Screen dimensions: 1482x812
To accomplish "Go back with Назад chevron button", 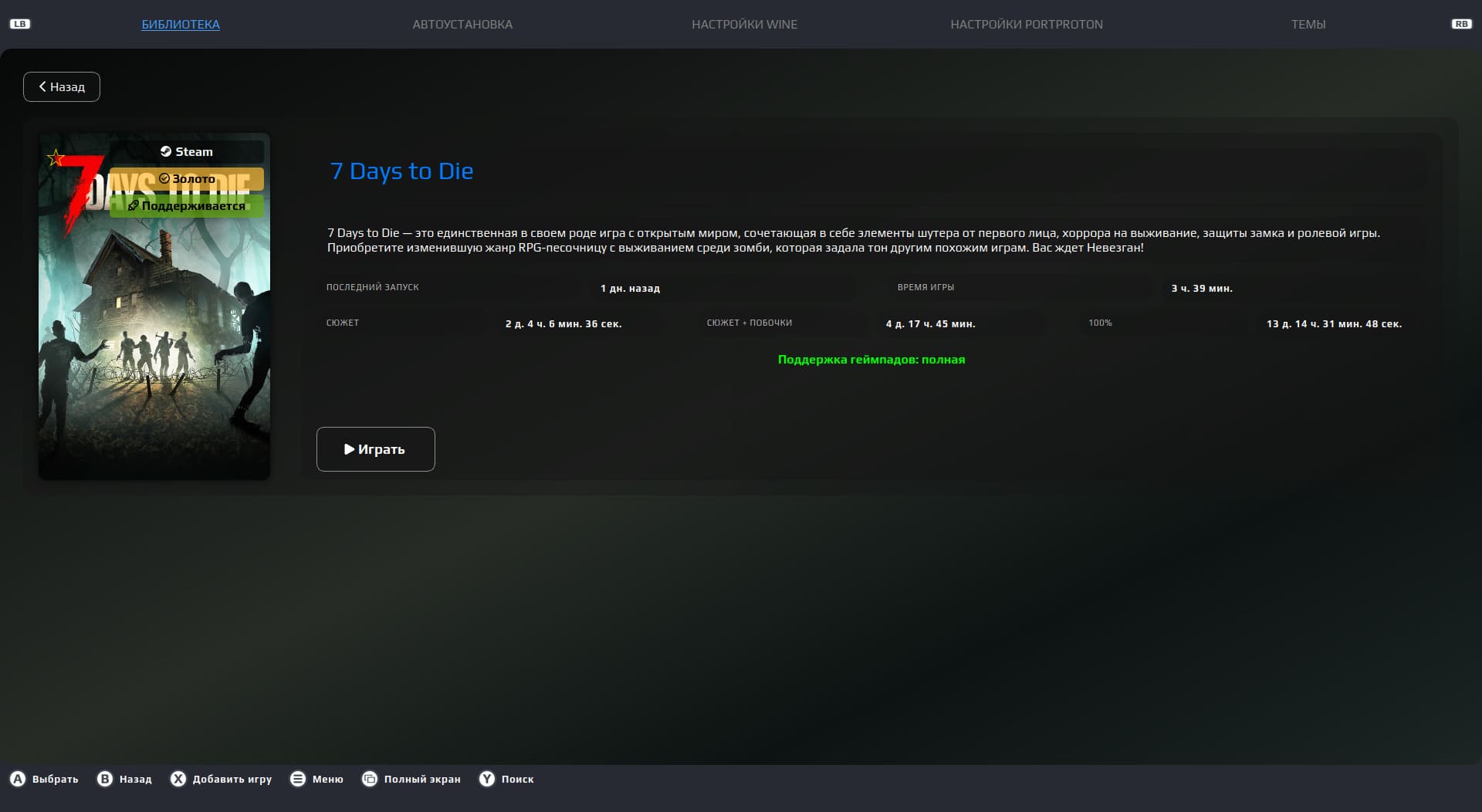I will point(62,87).
